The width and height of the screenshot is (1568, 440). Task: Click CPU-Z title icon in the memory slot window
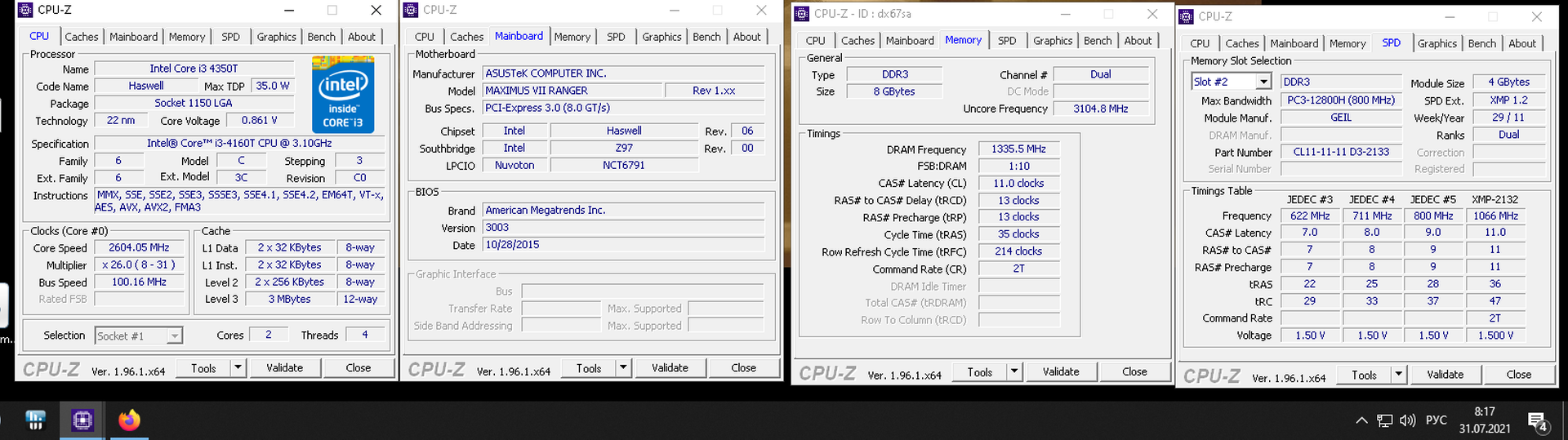[x=1187, y=16]
